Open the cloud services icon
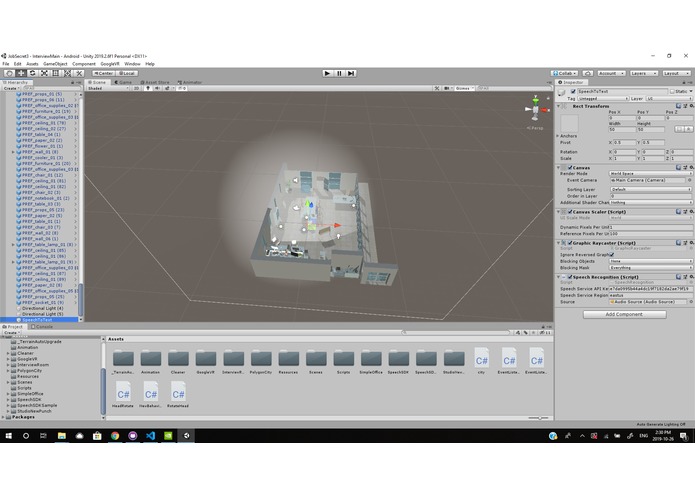695x494 pixels. click(x=588, y=73)
